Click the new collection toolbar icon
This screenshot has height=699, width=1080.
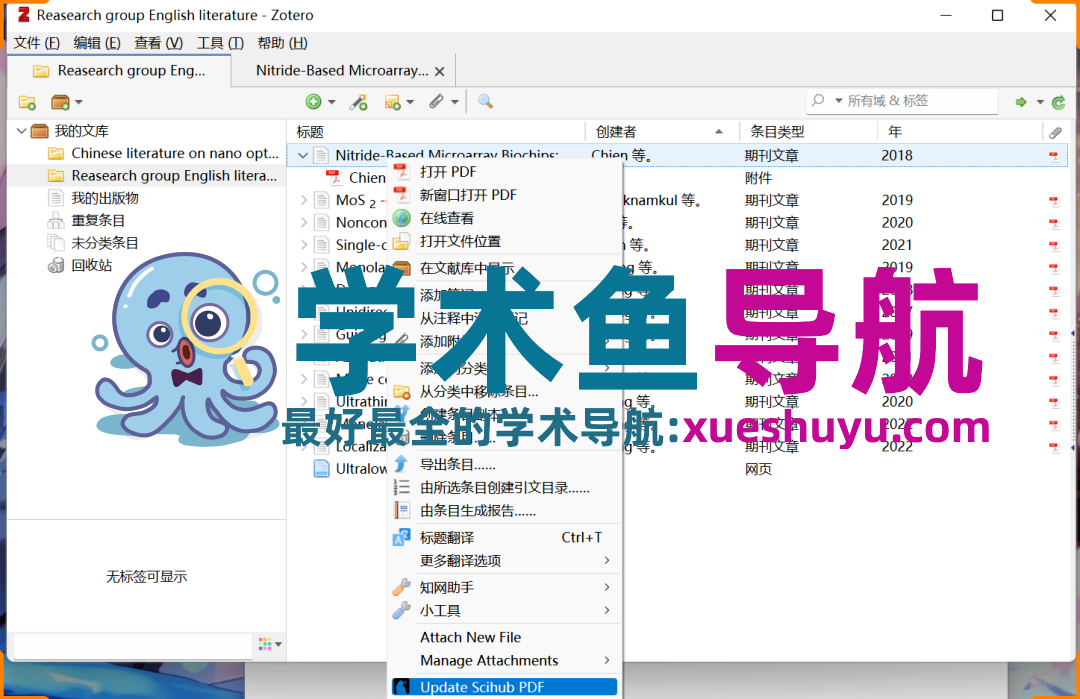[x=28, y=103]
